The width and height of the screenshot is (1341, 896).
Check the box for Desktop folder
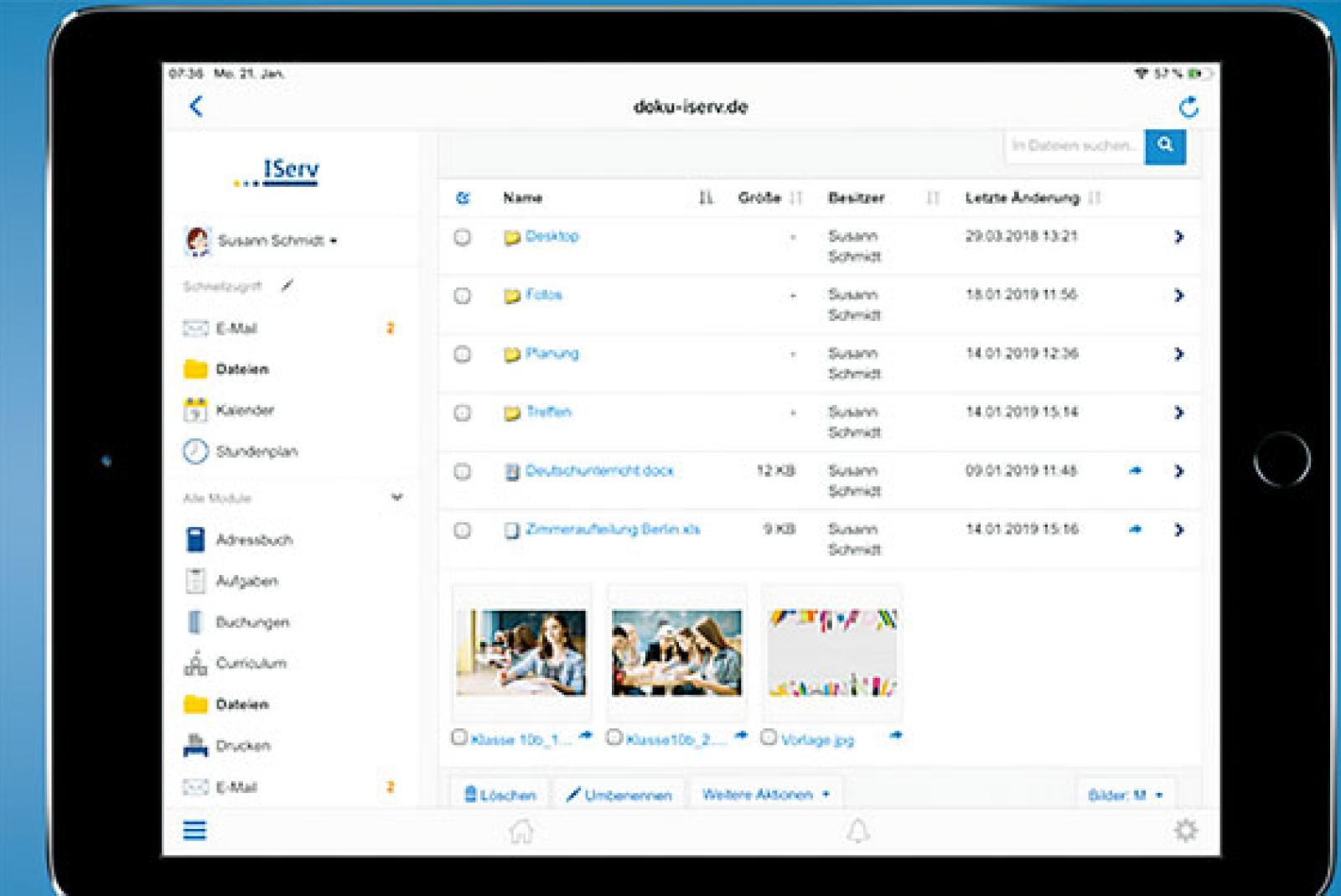(462, 237)
